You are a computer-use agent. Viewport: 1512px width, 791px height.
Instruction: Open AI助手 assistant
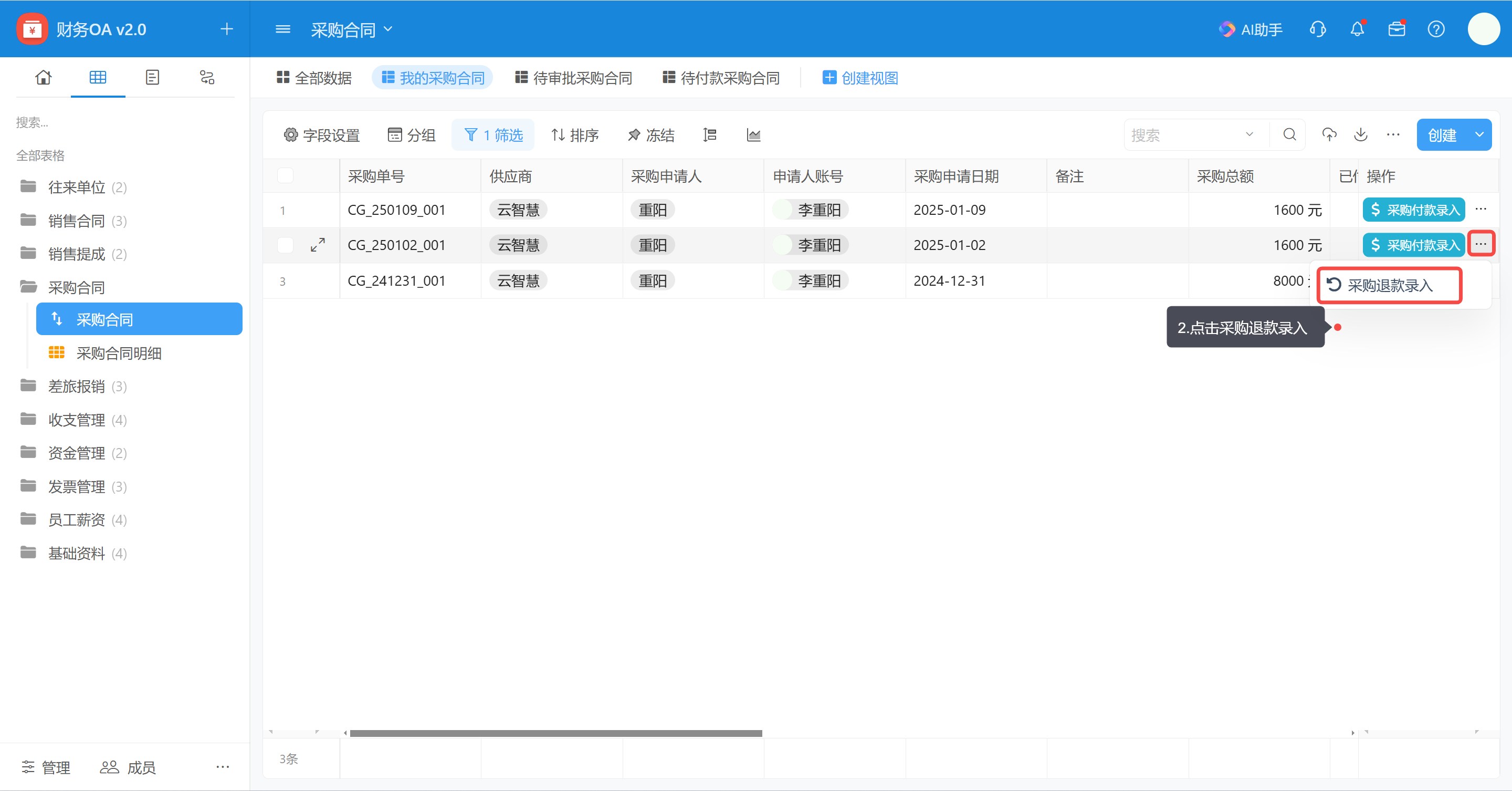tap(1250, 29)
